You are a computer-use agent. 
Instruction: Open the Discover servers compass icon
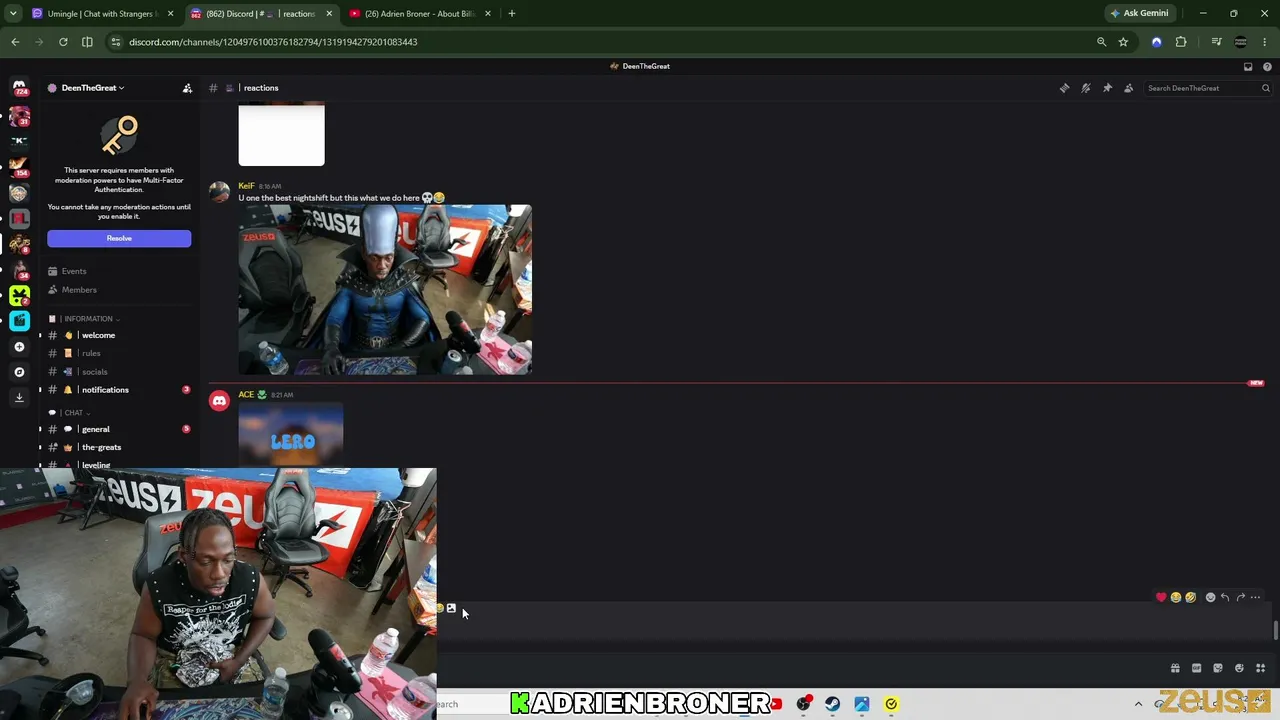[19, 372]
